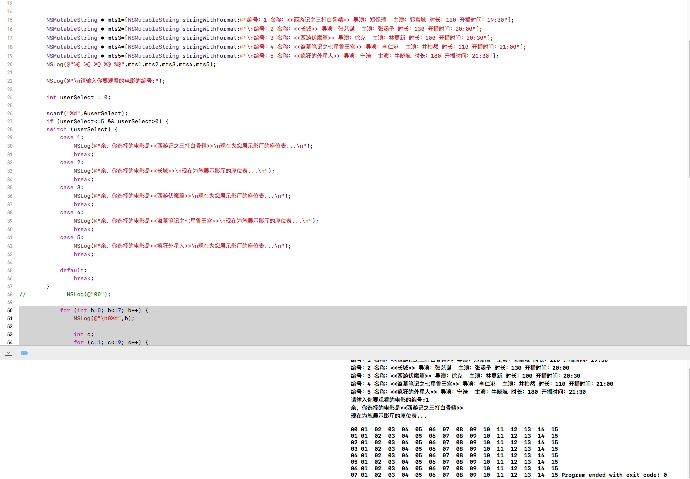
Task: Click the first seat row in console output
Action: click(x=454, y=429)
